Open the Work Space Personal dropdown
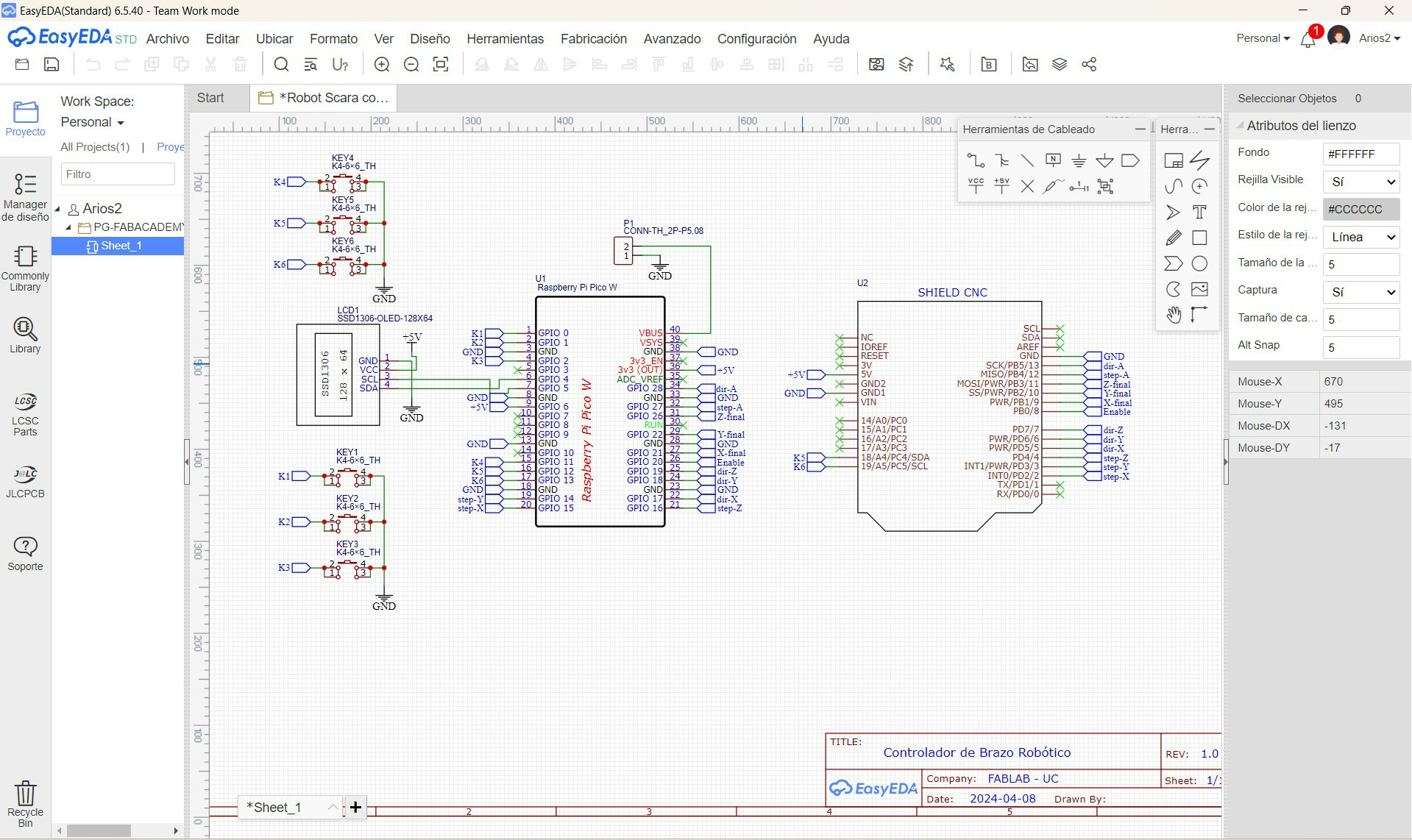The image size is (1412, 840). [92, 122]
